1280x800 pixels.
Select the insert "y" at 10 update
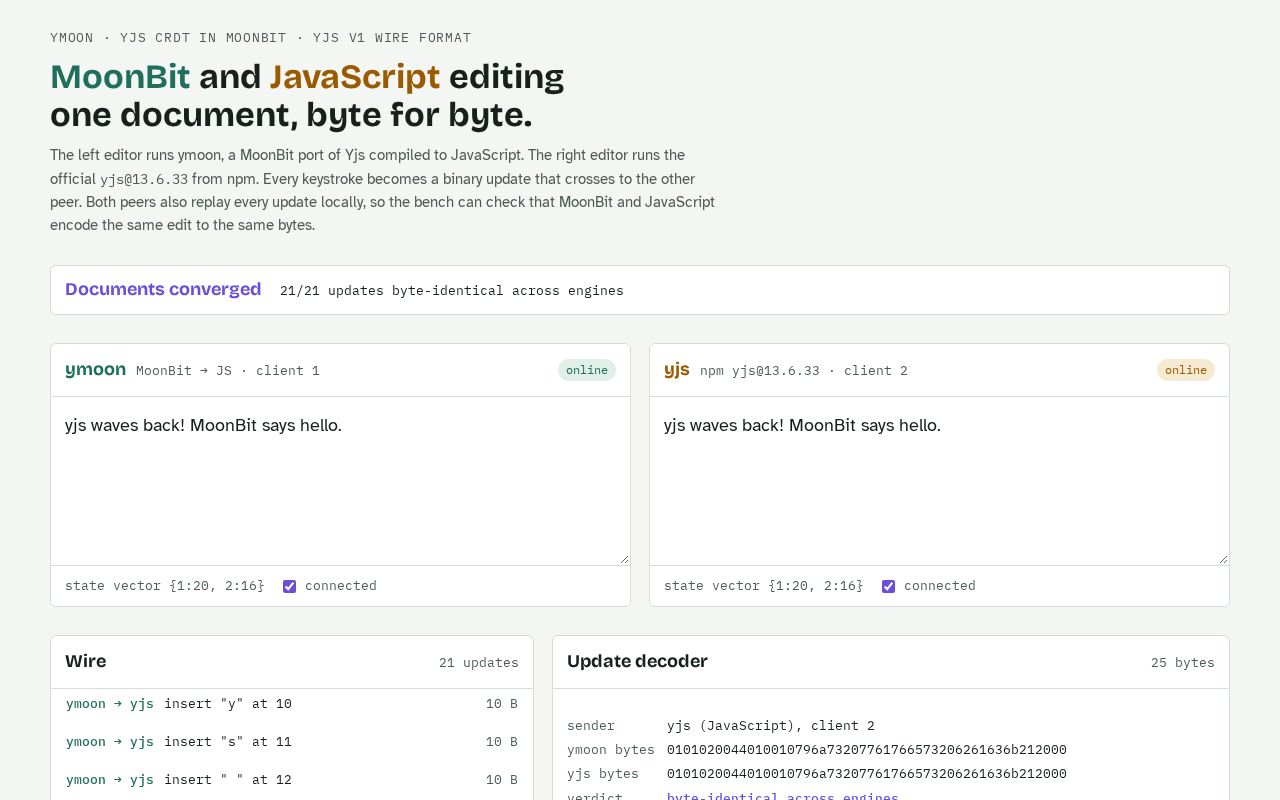coord(292,704)
